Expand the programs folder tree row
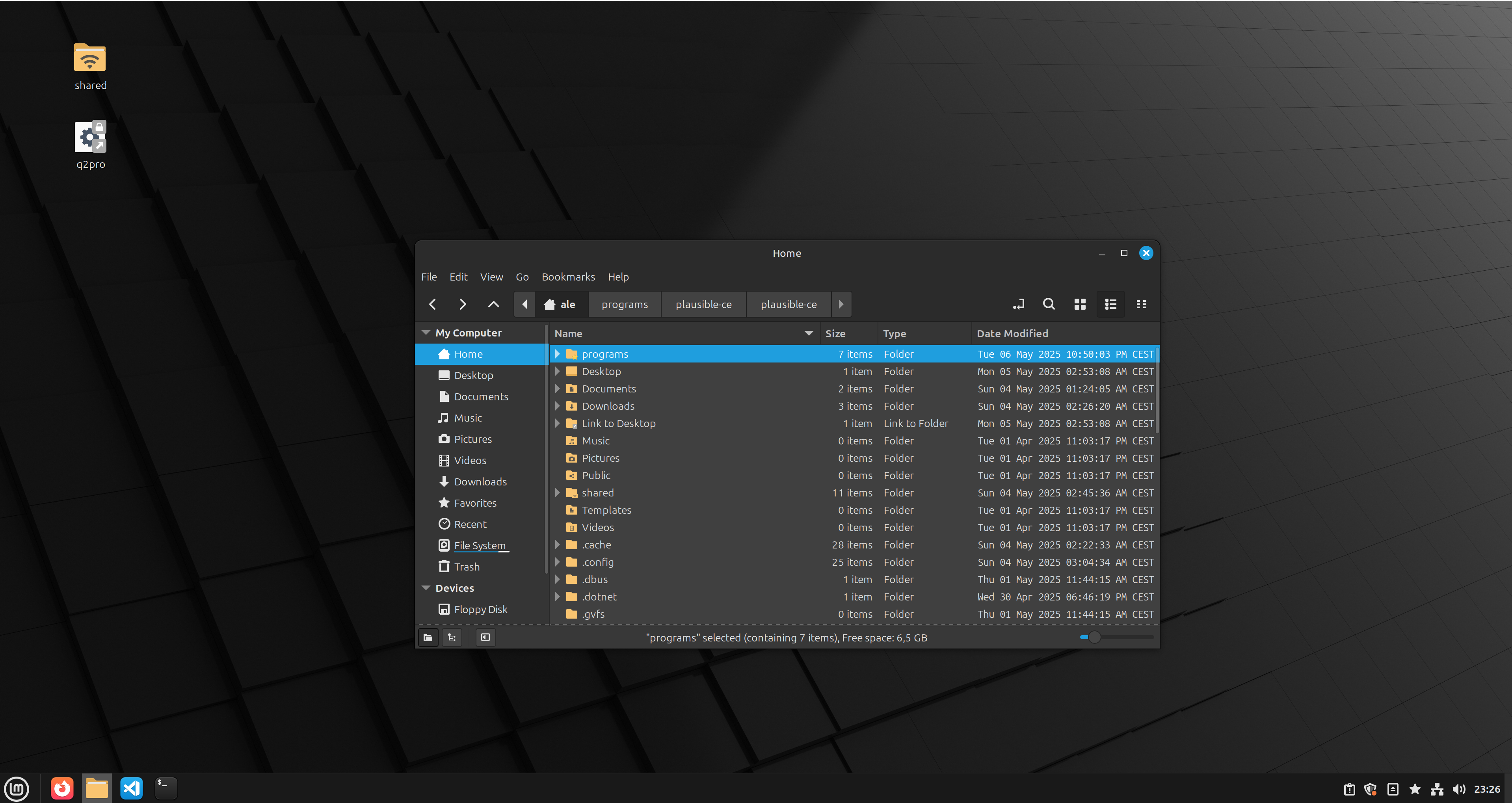This screenshot has height=803, width=1512. click(557, 354)
